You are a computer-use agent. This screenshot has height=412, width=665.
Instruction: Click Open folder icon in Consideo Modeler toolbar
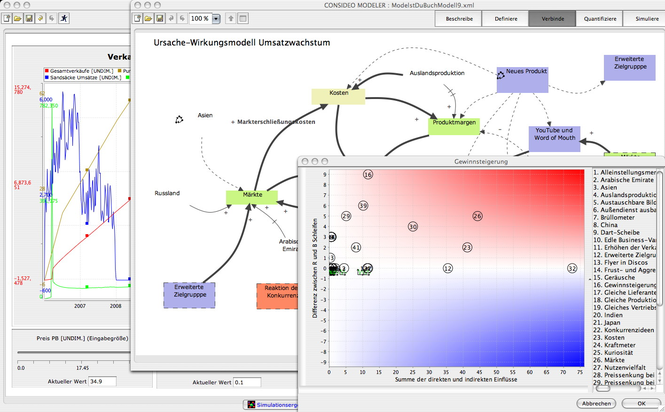tap(148, 19)
